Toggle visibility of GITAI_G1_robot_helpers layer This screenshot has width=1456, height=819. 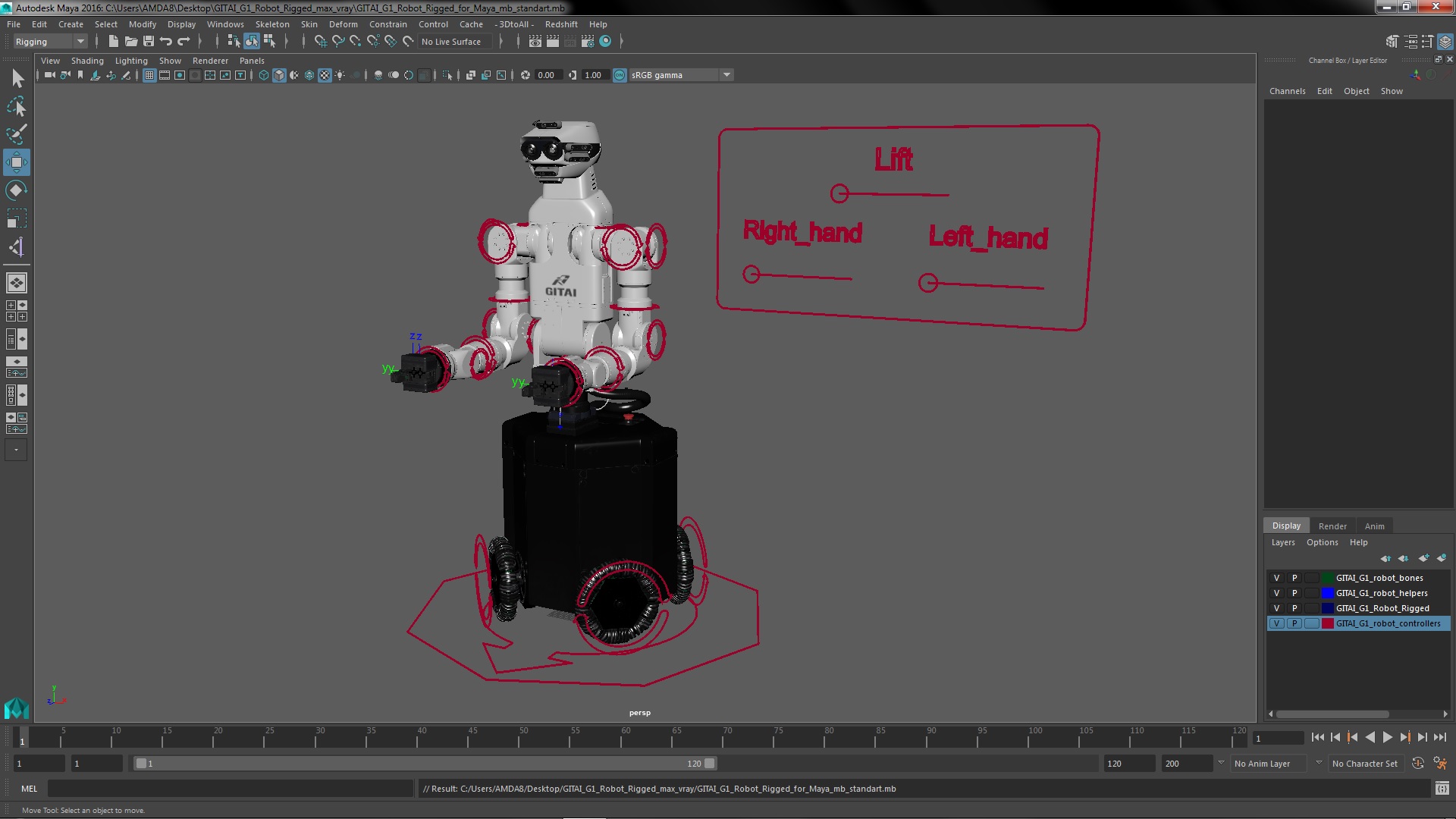click(x=1276, y=593)
